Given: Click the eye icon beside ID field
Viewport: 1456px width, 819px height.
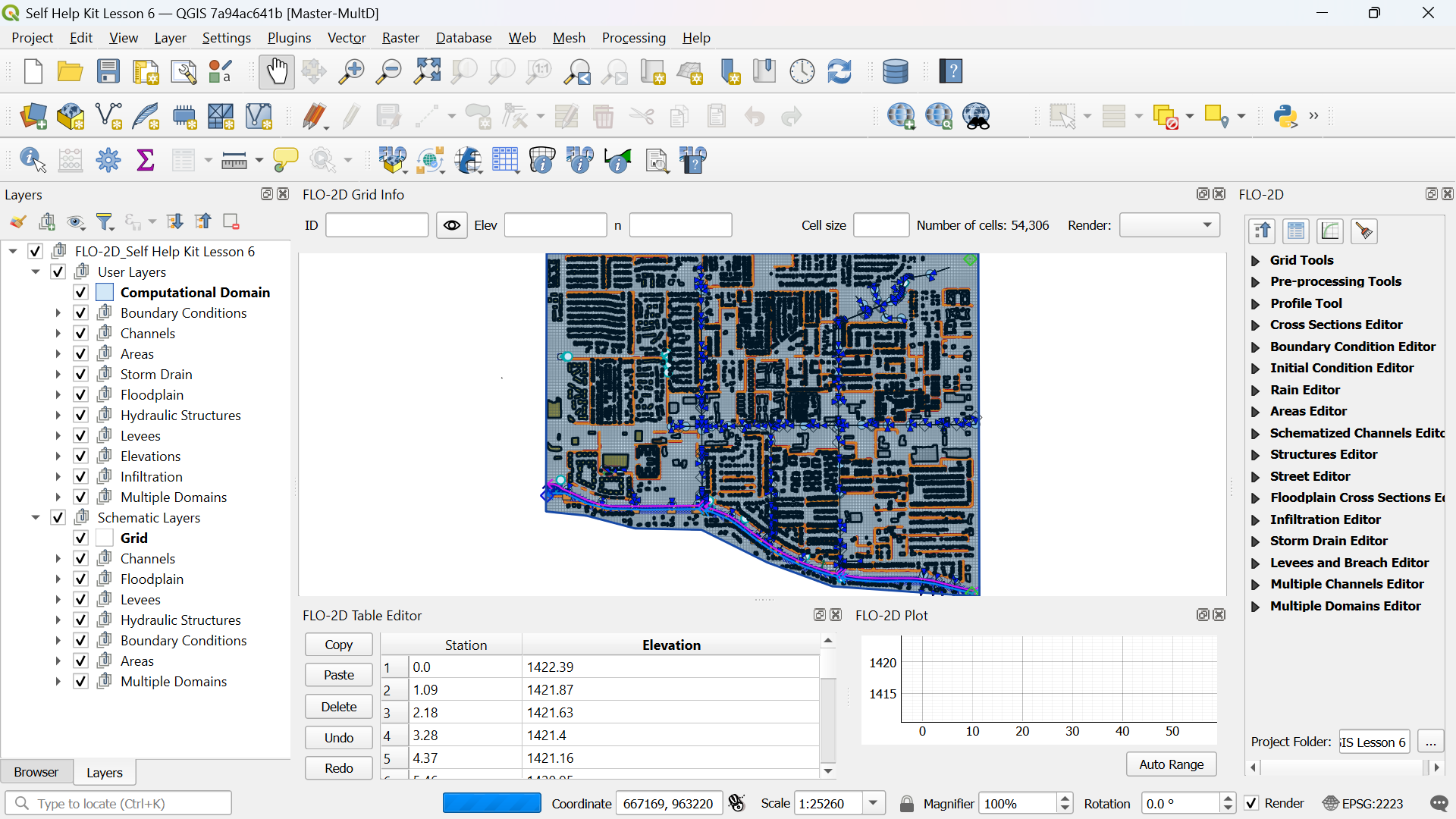Looking at the screenshot, I should pos(452,225).
